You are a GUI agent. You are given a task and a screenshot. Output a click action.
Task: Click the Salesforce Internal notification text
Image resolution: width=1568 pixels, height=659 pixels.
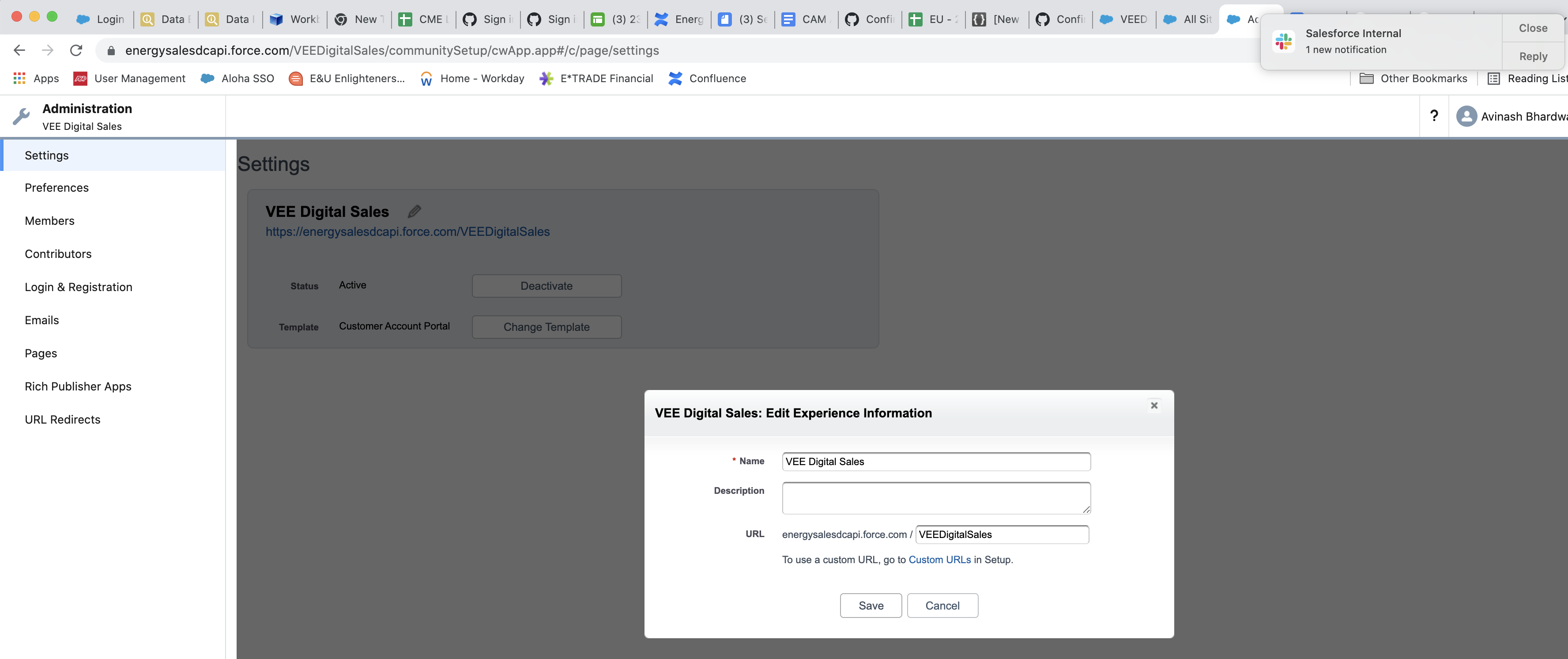coord(1353,33)
